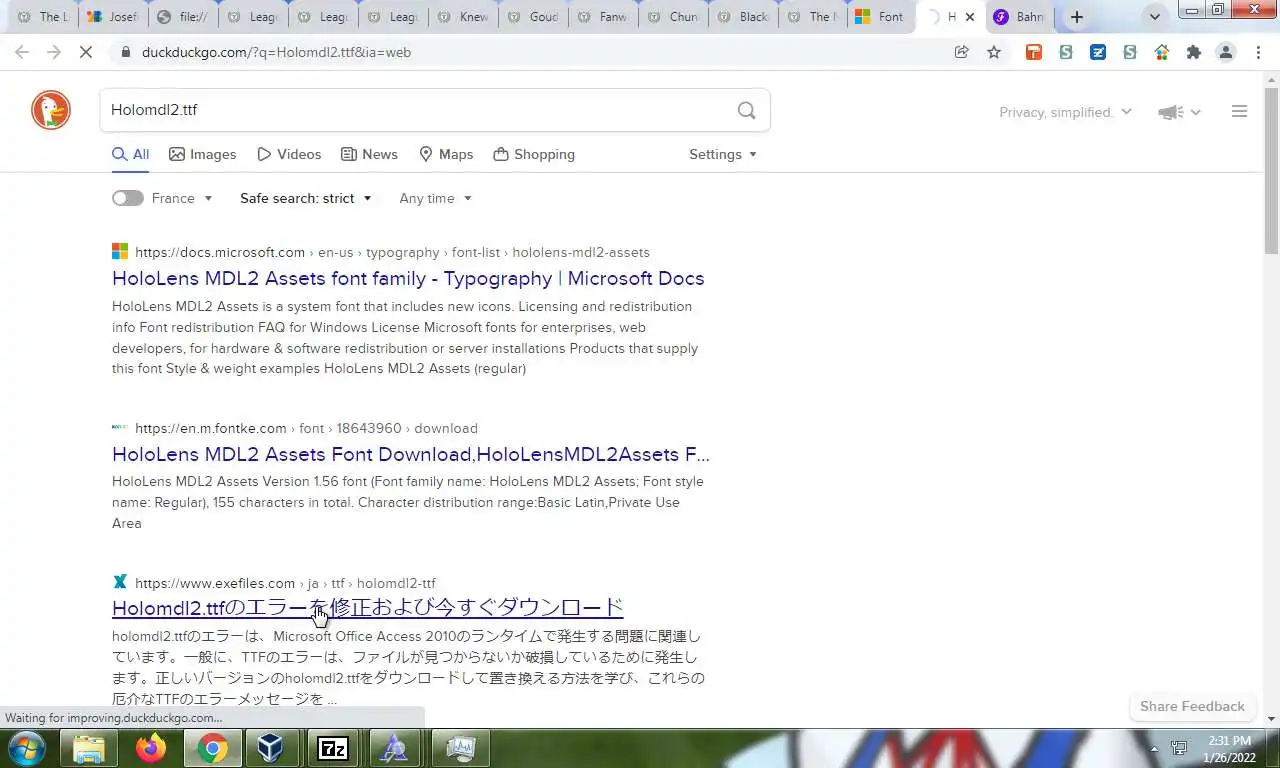Launch Firefox from taskbar
This screenshot has width=1280, height=768.
(x=151, y=748)
